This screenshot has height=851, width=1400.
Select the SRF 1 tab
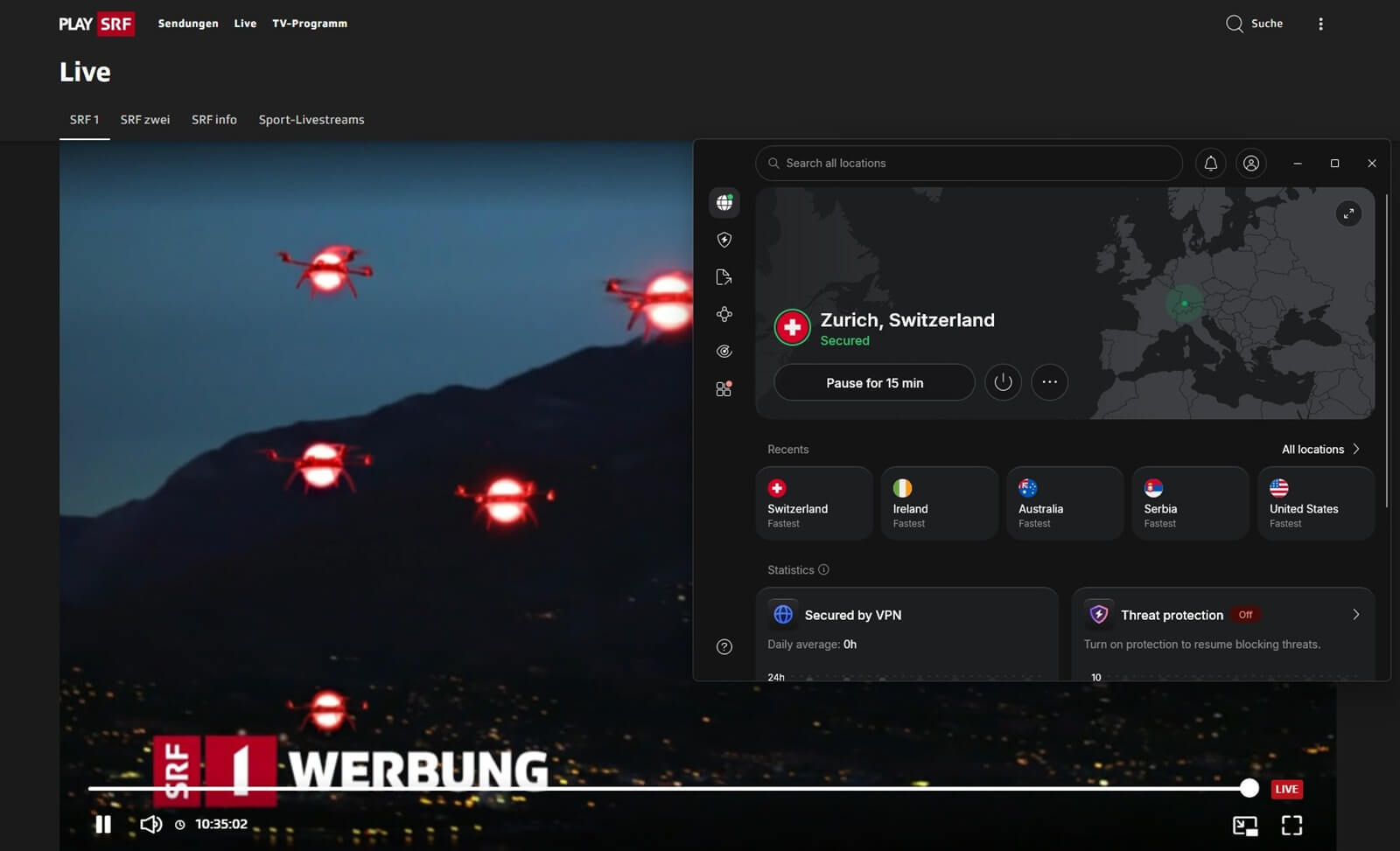(84, 120)
